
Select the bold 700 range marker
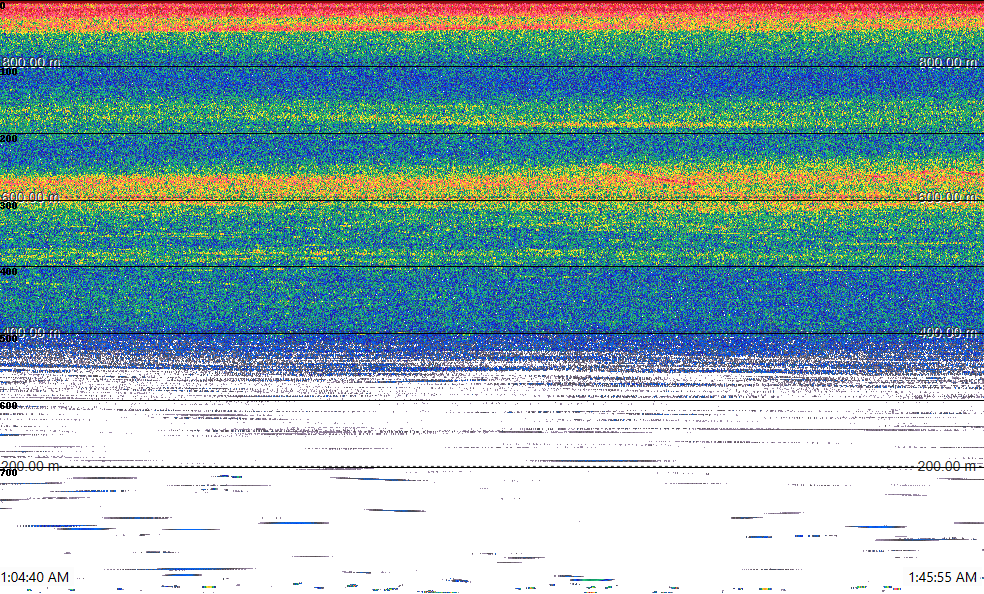coord(9,472)
